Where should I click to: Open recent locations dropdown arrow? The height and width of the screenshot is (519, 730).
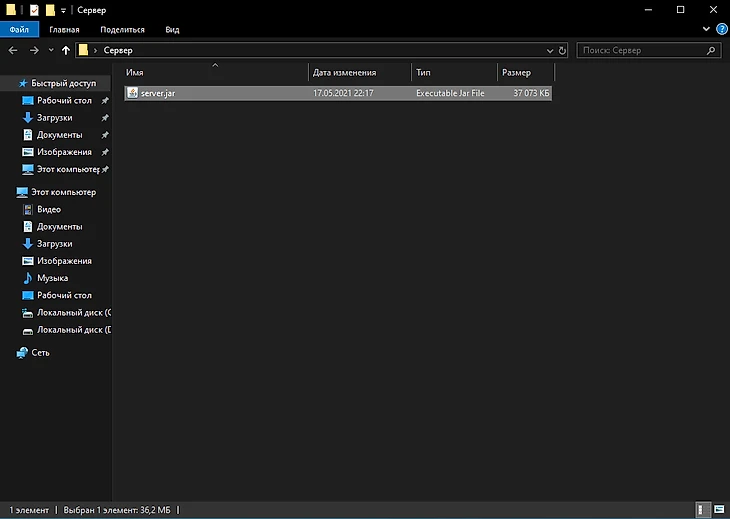[51, 50]
